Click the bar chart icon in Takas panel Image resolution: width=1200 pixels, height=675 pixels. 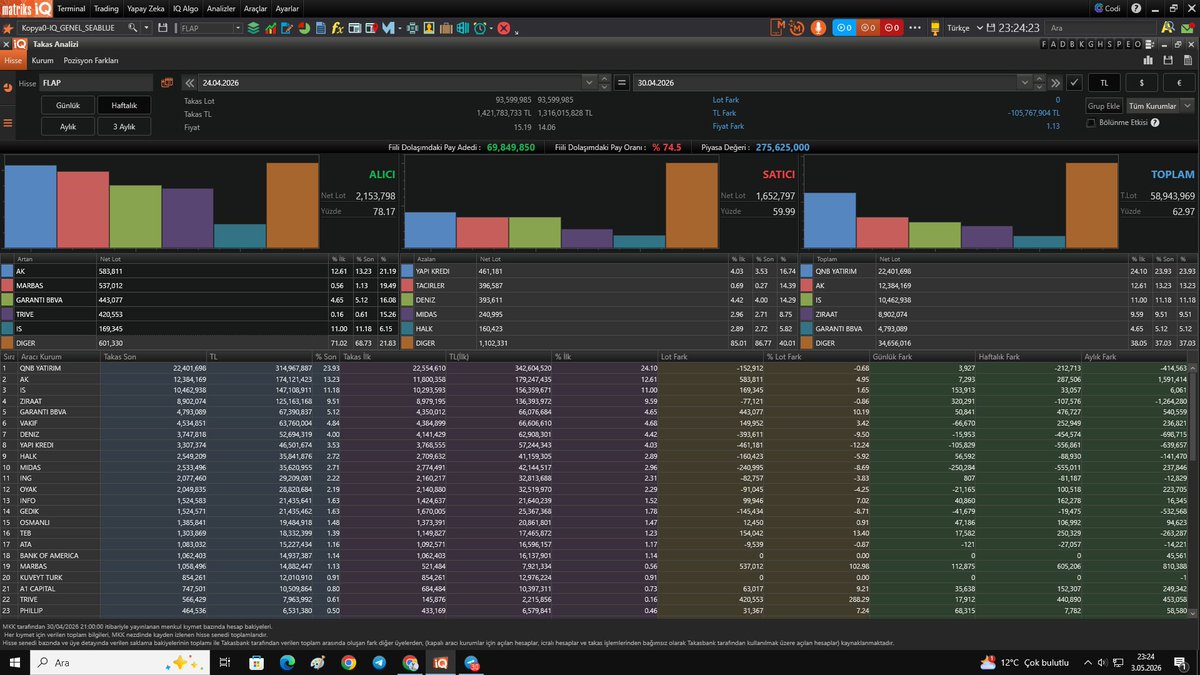tap(1148, 61)
